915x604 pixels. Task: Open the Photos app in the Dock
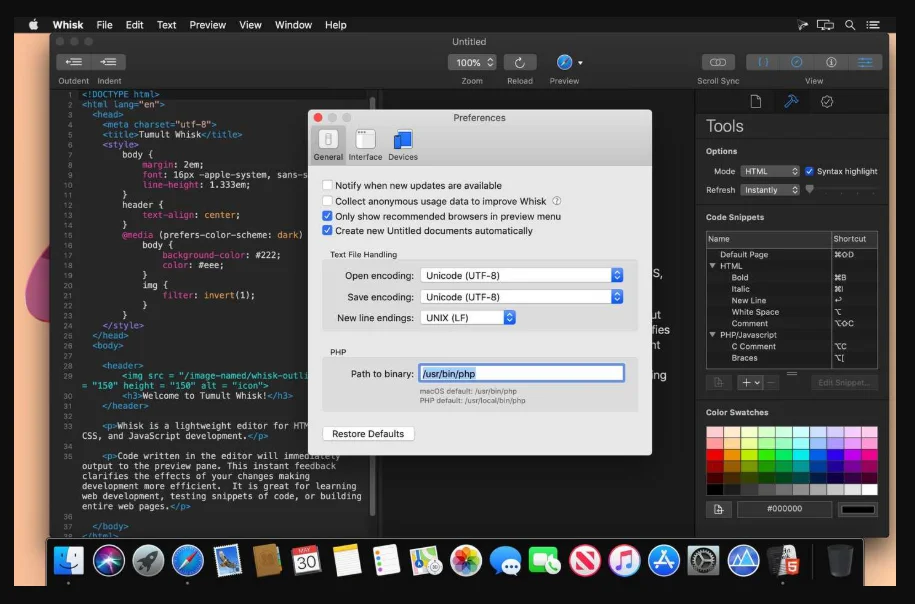point(466,561)
